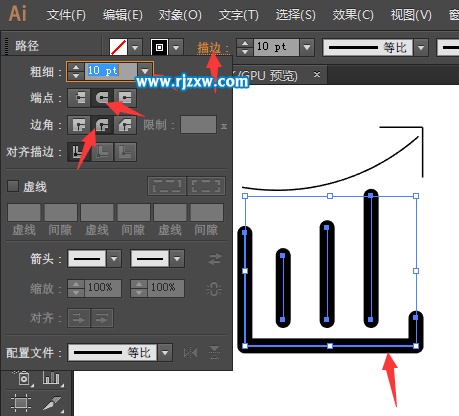Click the shortest bar path on canvas
This screenshot has height=416, width=459.
(283, 288)
